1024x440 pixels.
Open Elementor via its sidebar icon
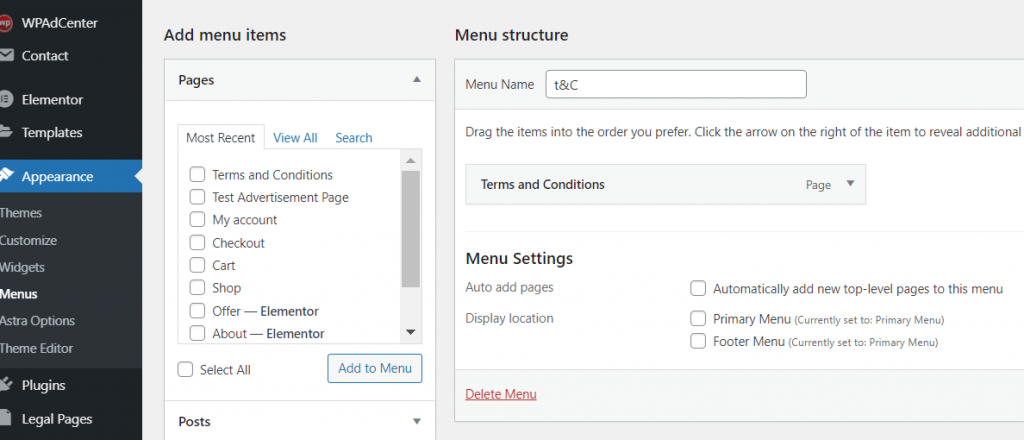click(6, 100)
